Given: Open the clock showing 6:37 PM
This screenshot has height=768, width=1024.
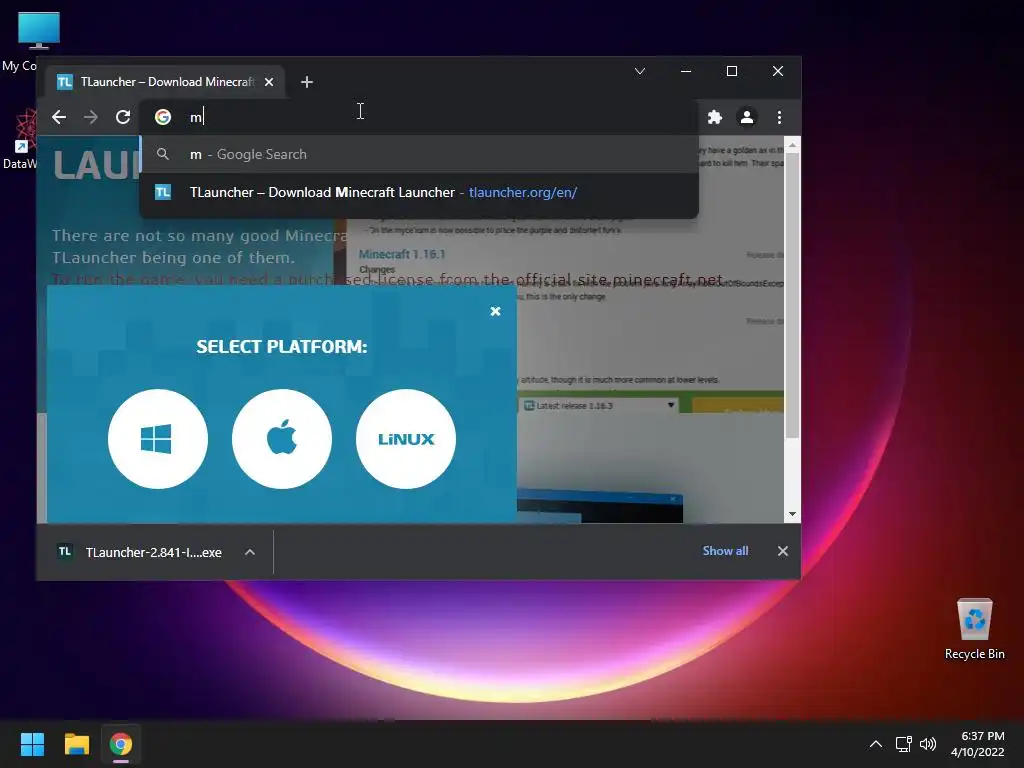Looking at the screenshot, I should [x=977, y=744].
